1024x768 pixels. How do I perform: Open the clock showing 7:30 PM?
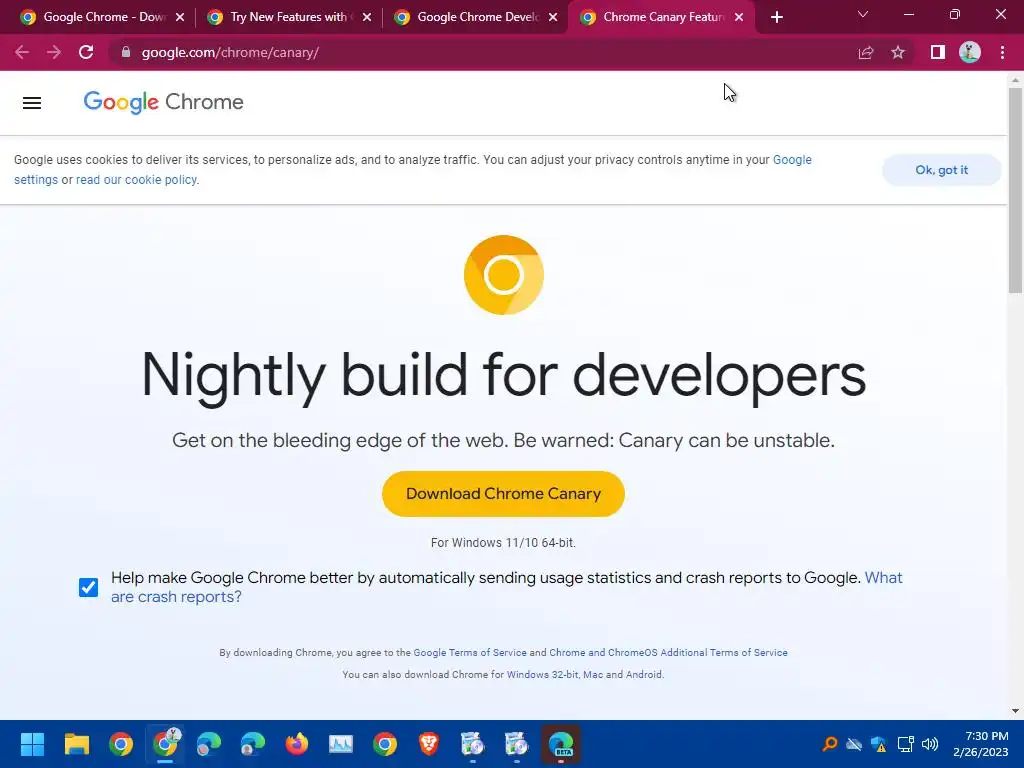[981, 744]
